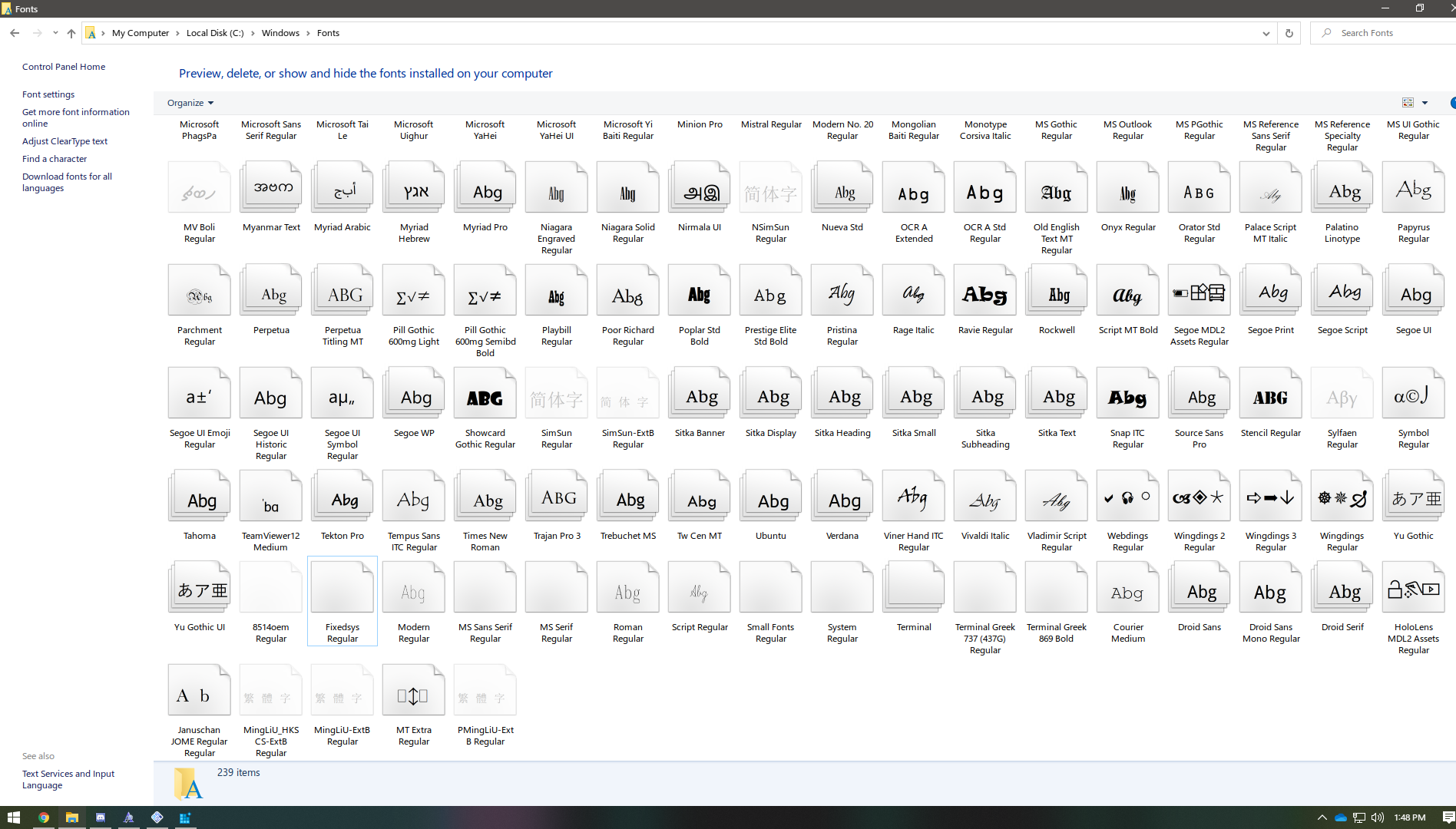This screenshot has width=1456, height=829.
Task: Open the recent locations dropdown arrow
Action: [x=55, y=33]
